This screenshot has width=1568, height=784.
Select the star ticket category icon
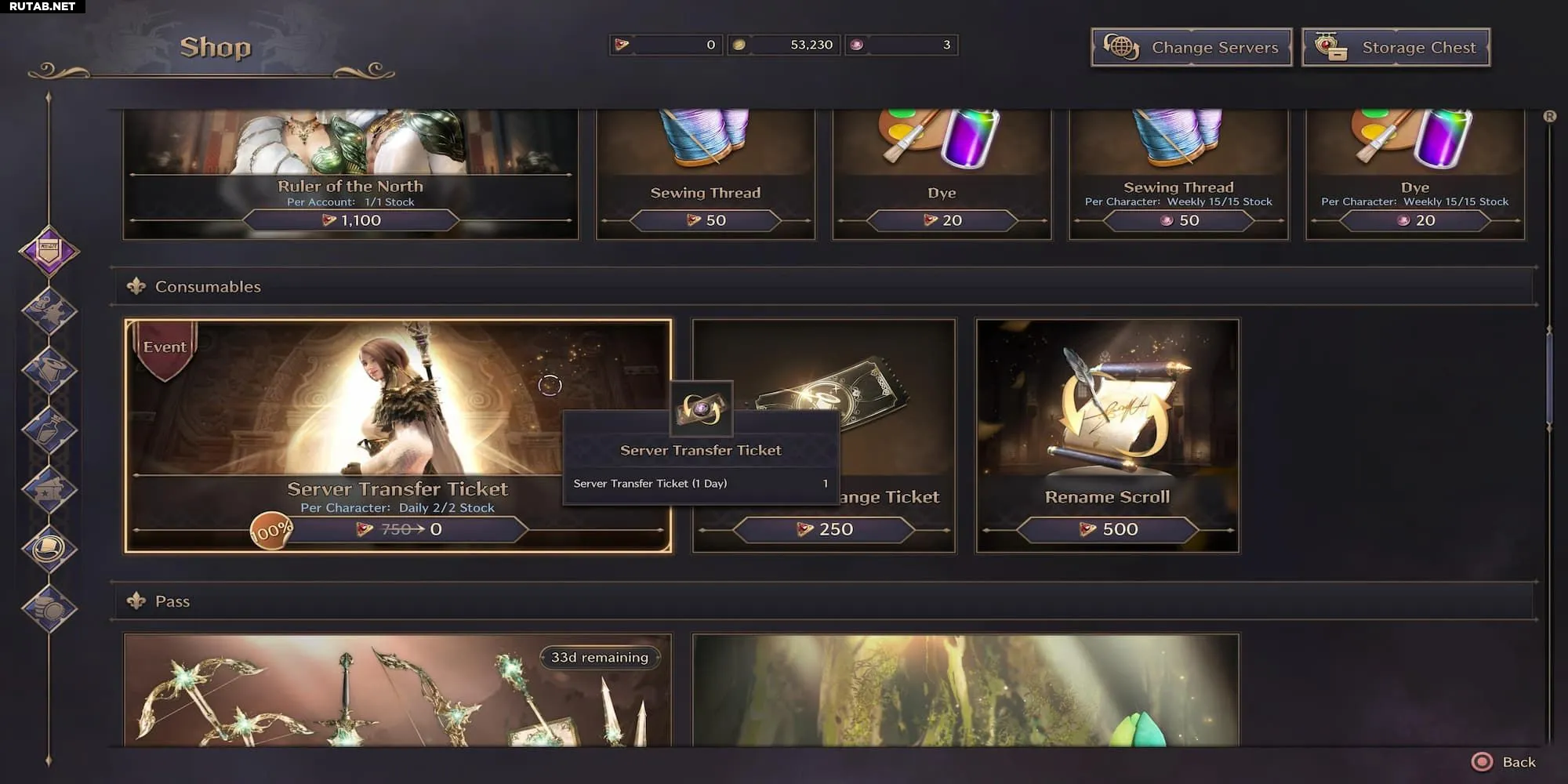[49, 489]
